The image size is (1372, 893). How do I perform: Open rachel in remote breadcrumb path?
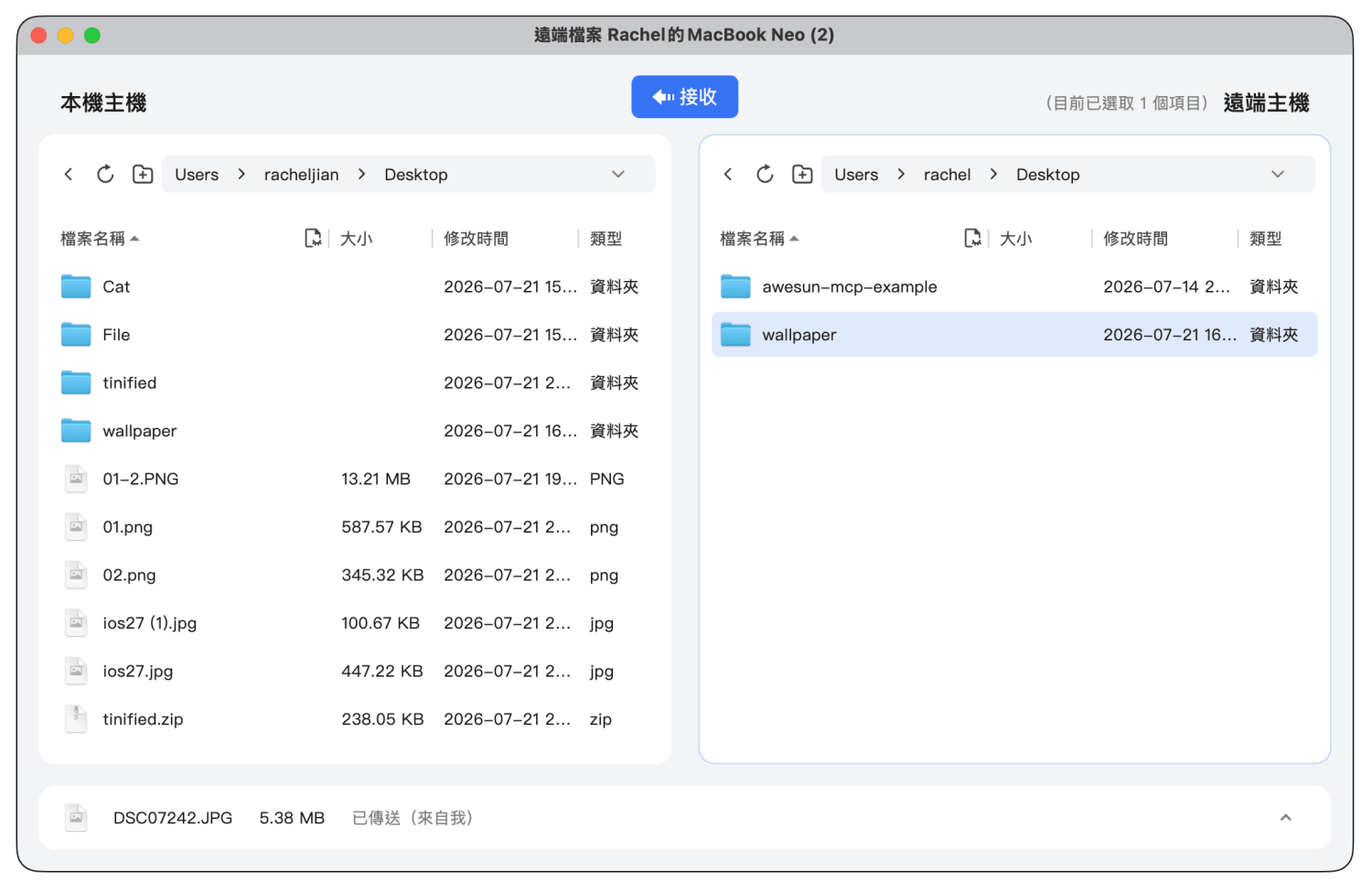[x=947, y=175]
